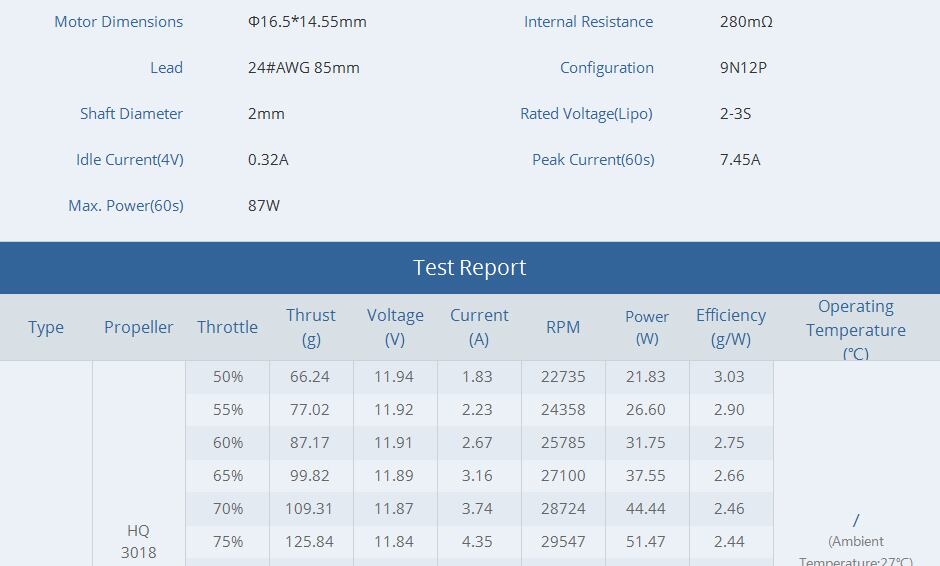Select the 50% throttle row cell
This screenshot has height=566, width=940.
228,377
